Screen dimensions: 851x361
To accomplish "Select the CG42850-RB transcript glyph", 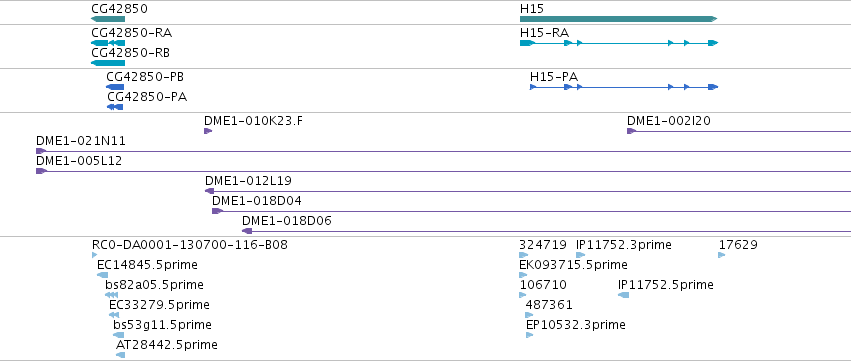I will [x=108, y=63].
